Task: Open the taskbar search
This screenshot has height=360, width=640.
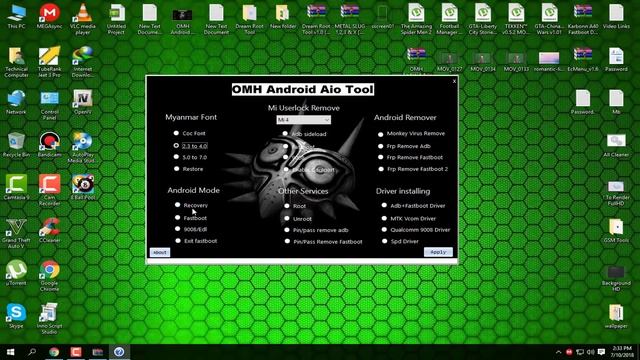Action: (x=32, y=352)
